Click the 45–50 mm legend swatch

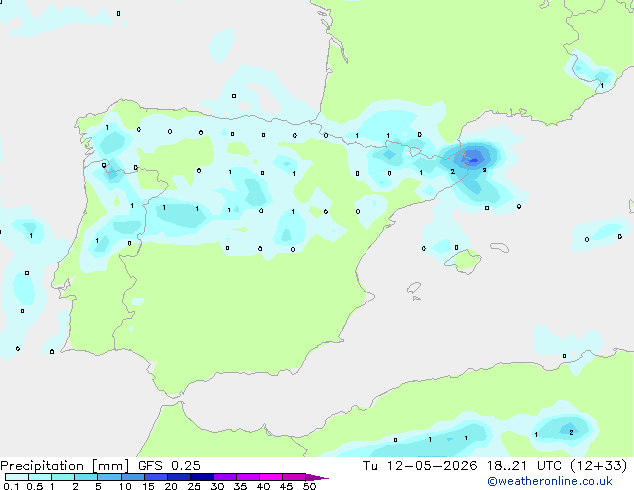pyautogui.click(x=294, y=477)
